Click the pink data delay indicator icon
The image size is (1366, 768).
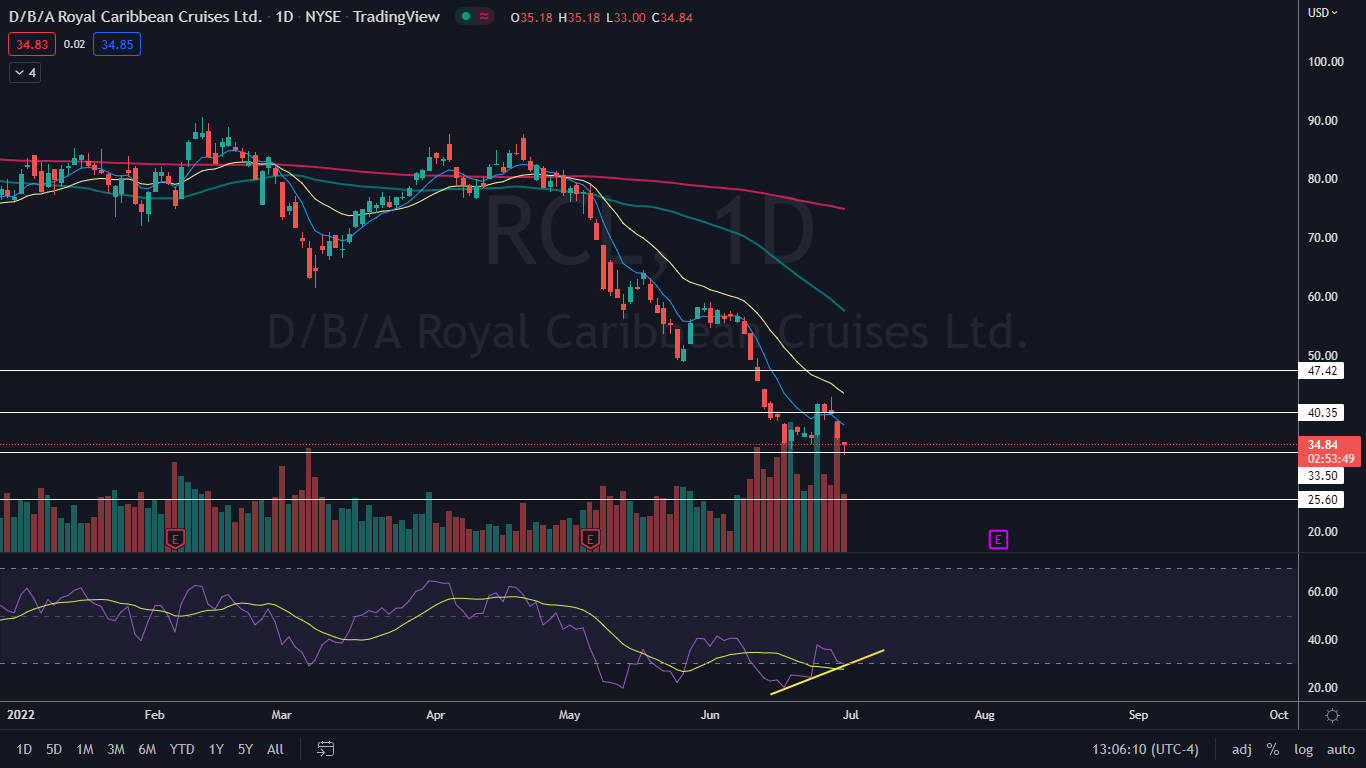coord(484,17)
